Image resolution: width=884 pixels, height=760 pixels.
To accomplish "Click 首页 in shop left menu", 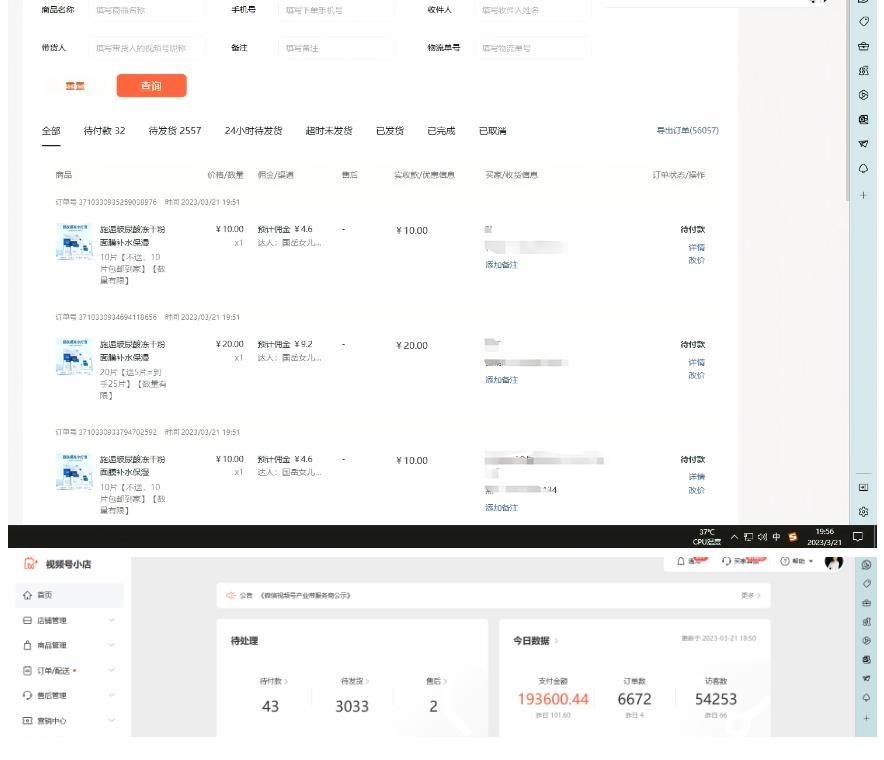I will coord(69,595).
